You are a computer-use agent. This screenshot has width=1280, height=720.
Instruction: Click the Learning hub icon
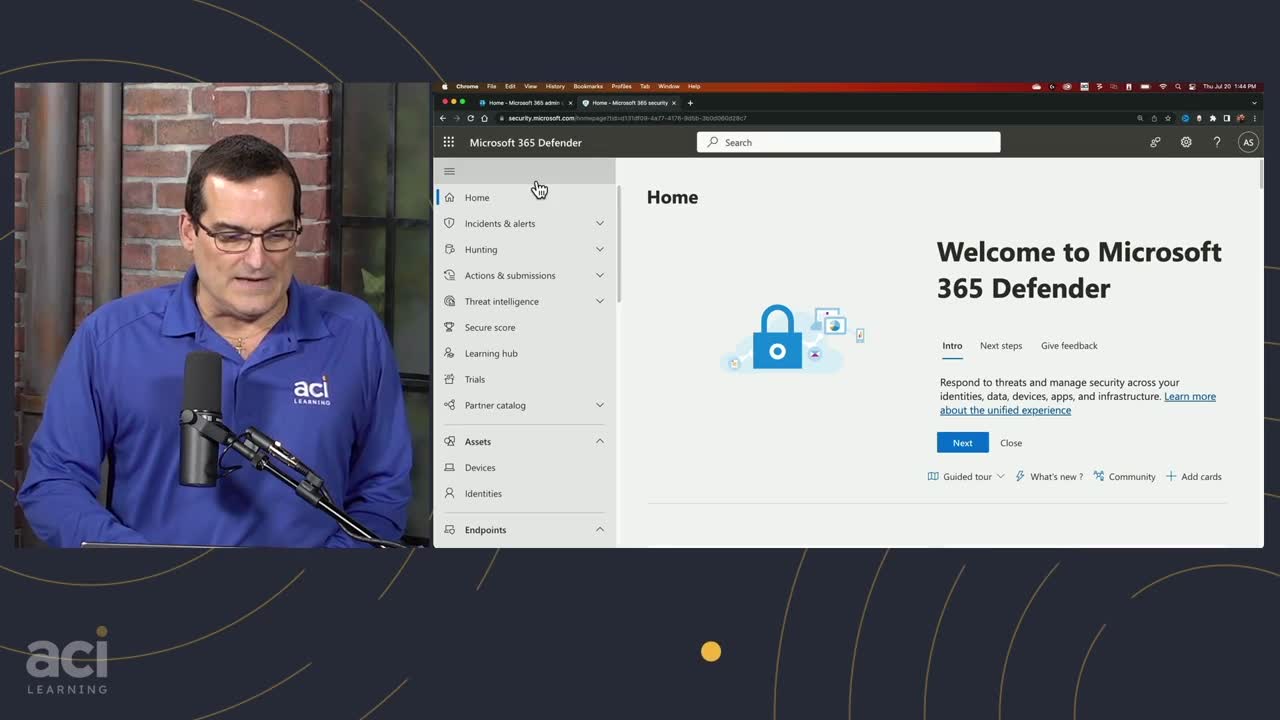click(x=449, y=353)
